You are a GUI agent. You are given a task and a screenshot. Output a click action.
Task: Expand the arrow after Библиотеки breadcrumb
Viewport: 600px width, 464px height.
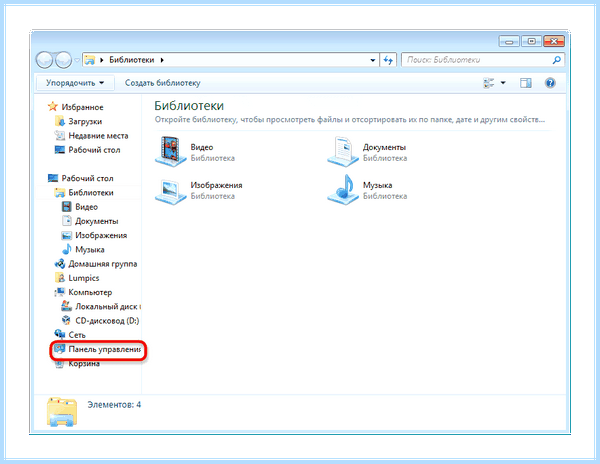[162, 60]
